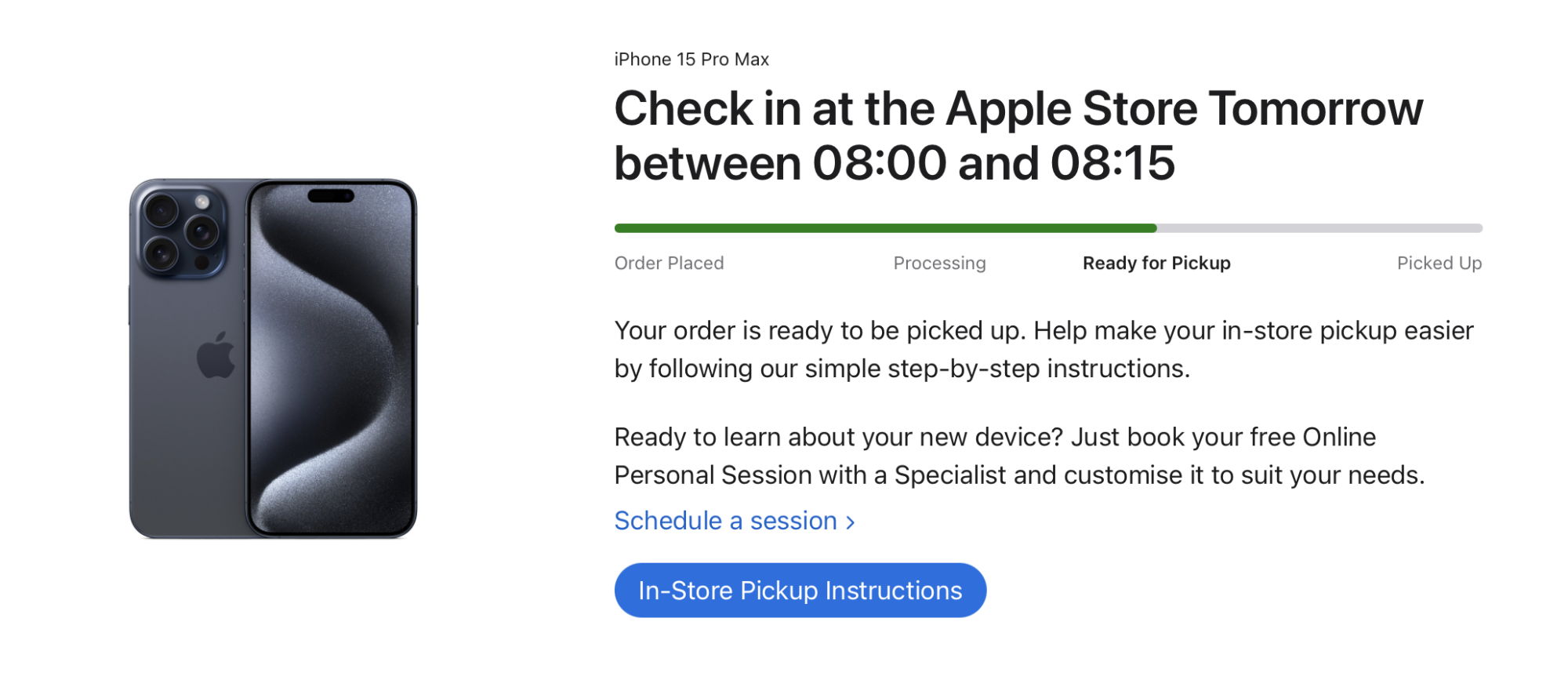
Task: Click the camera flash on the iPhone back
Action: click(203, 202)
